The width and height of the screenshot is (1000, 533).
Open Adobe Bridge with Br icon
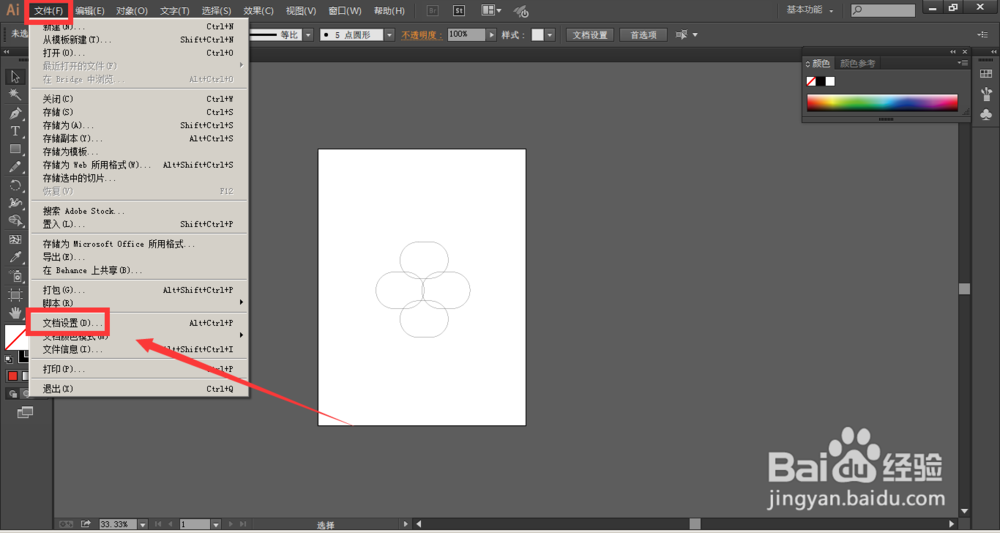pos(432,11)
